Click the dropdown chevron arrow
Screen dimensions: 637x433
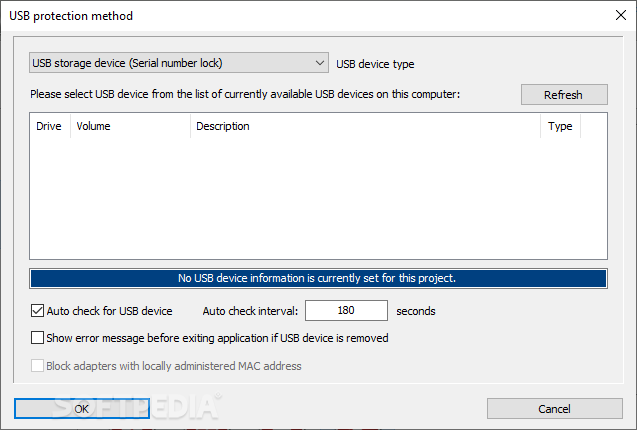pyautogui.click(x=319, y=63)
